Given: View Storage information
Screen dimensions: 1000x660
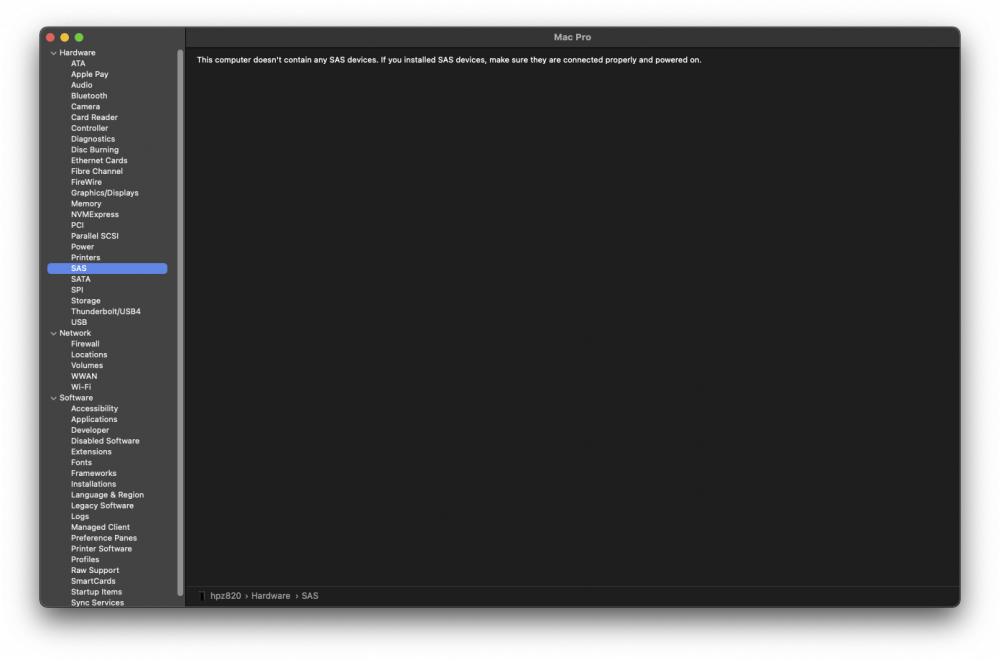Looking at the screenshot, I should coord(85,301).
